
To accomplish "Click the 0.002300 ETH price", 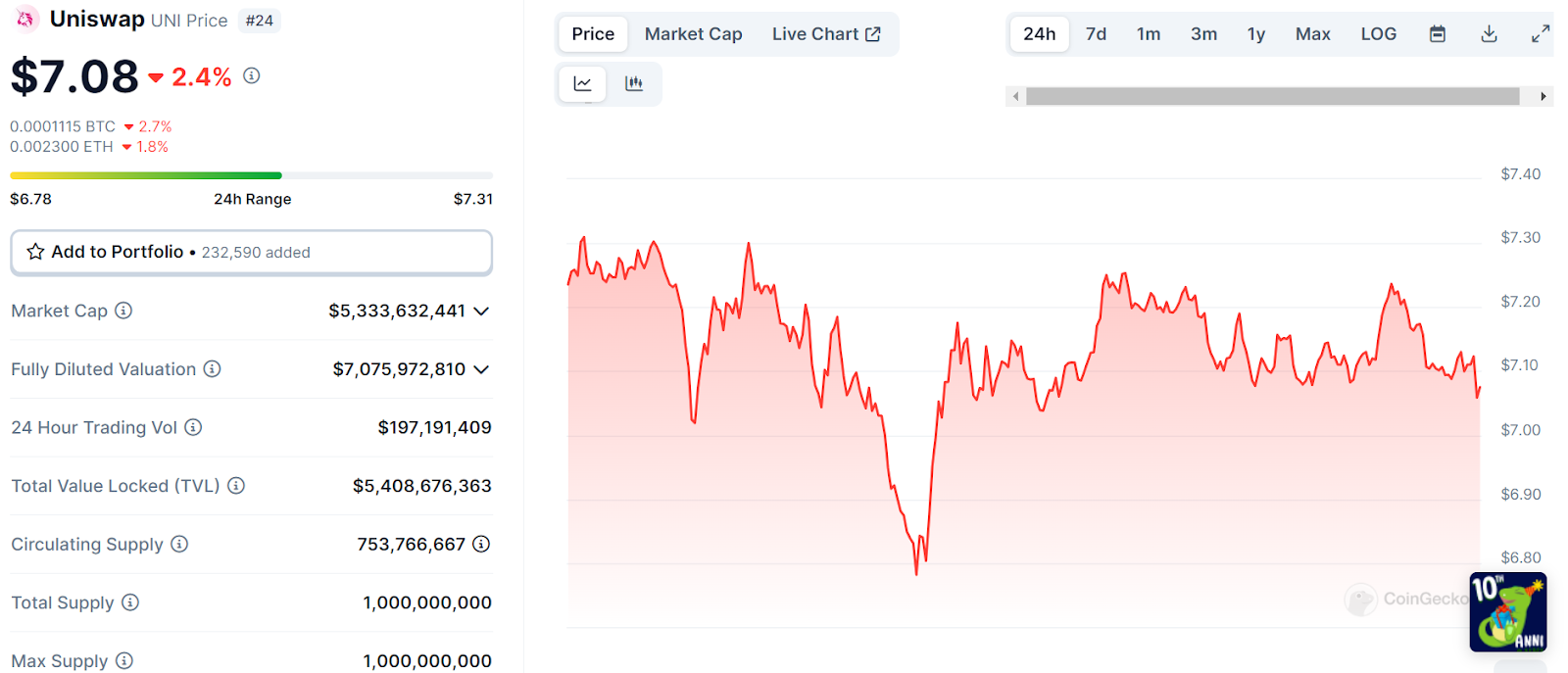I will pos(62,146).
